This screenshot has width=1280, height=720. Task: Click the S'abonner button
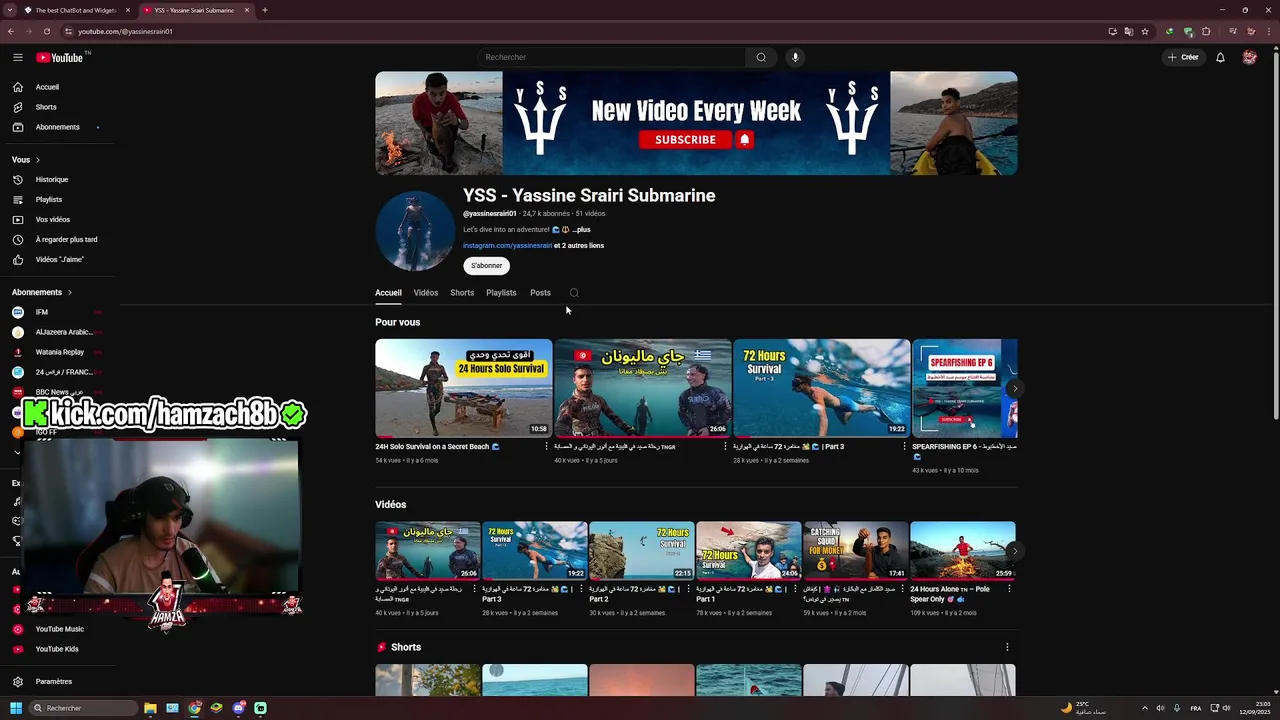click(486, 265)
